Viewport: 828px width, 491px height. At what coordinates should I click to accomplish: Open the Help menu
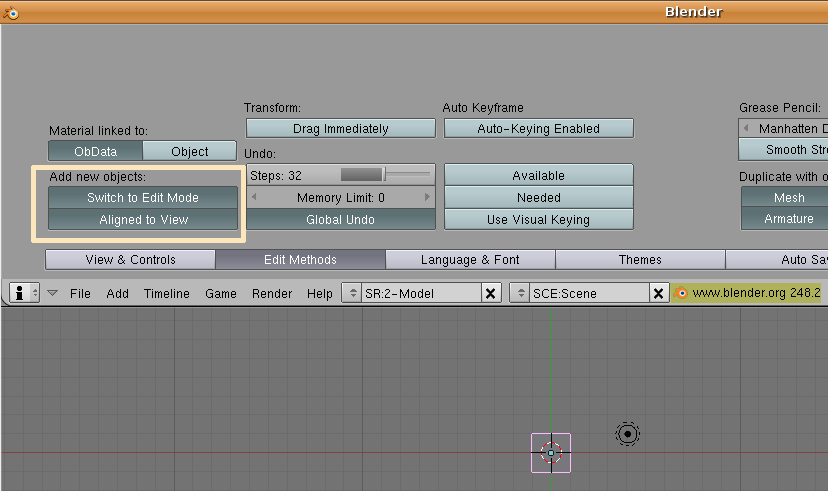320,293
